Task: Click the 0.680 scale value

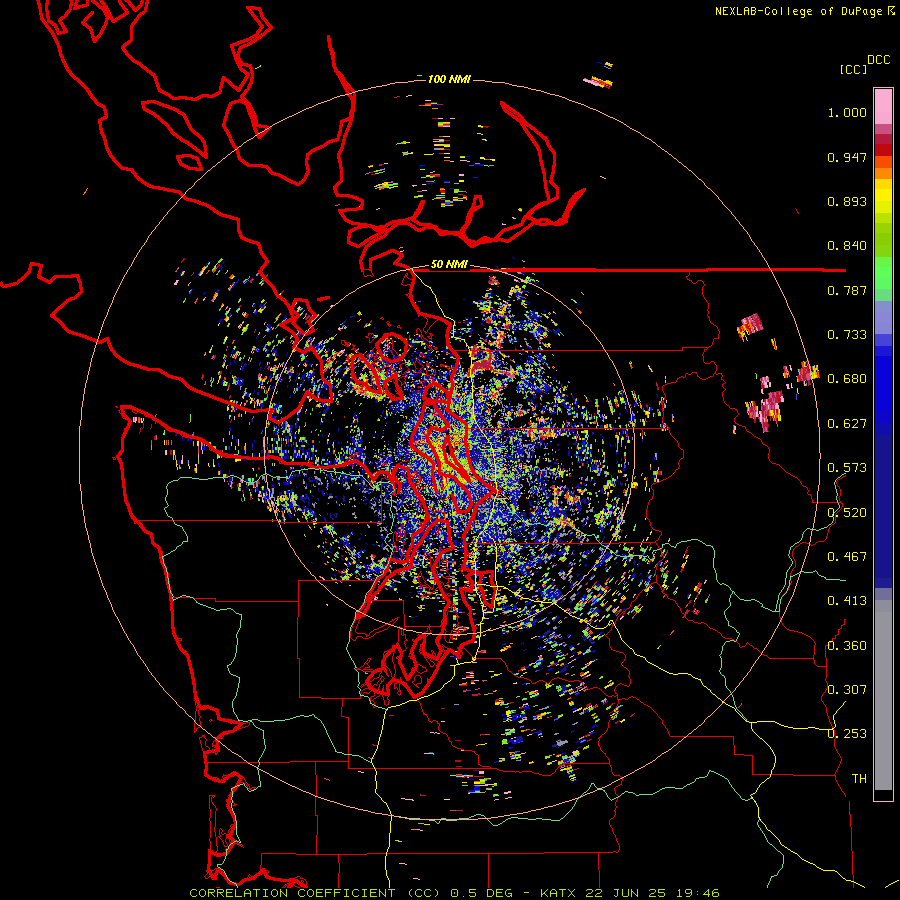Action: (x=847, y=379)
